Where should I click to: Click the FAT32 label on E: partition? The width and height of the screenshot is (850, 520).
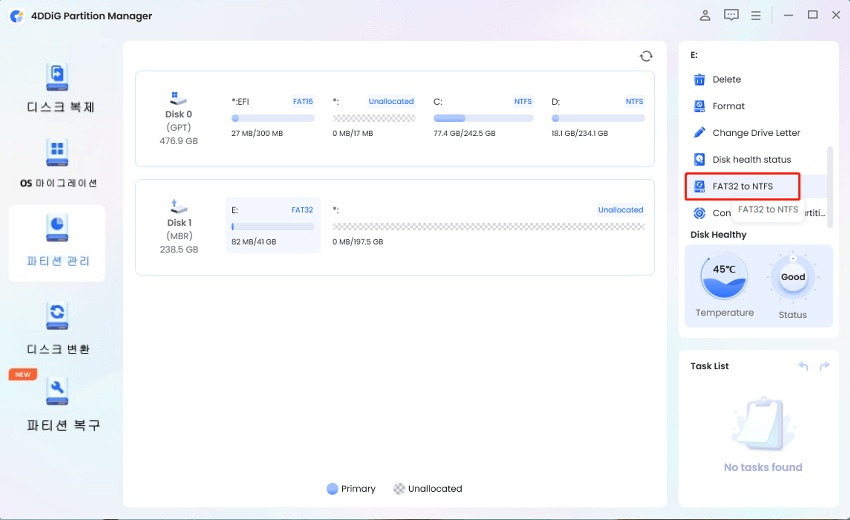pos(302,210)
